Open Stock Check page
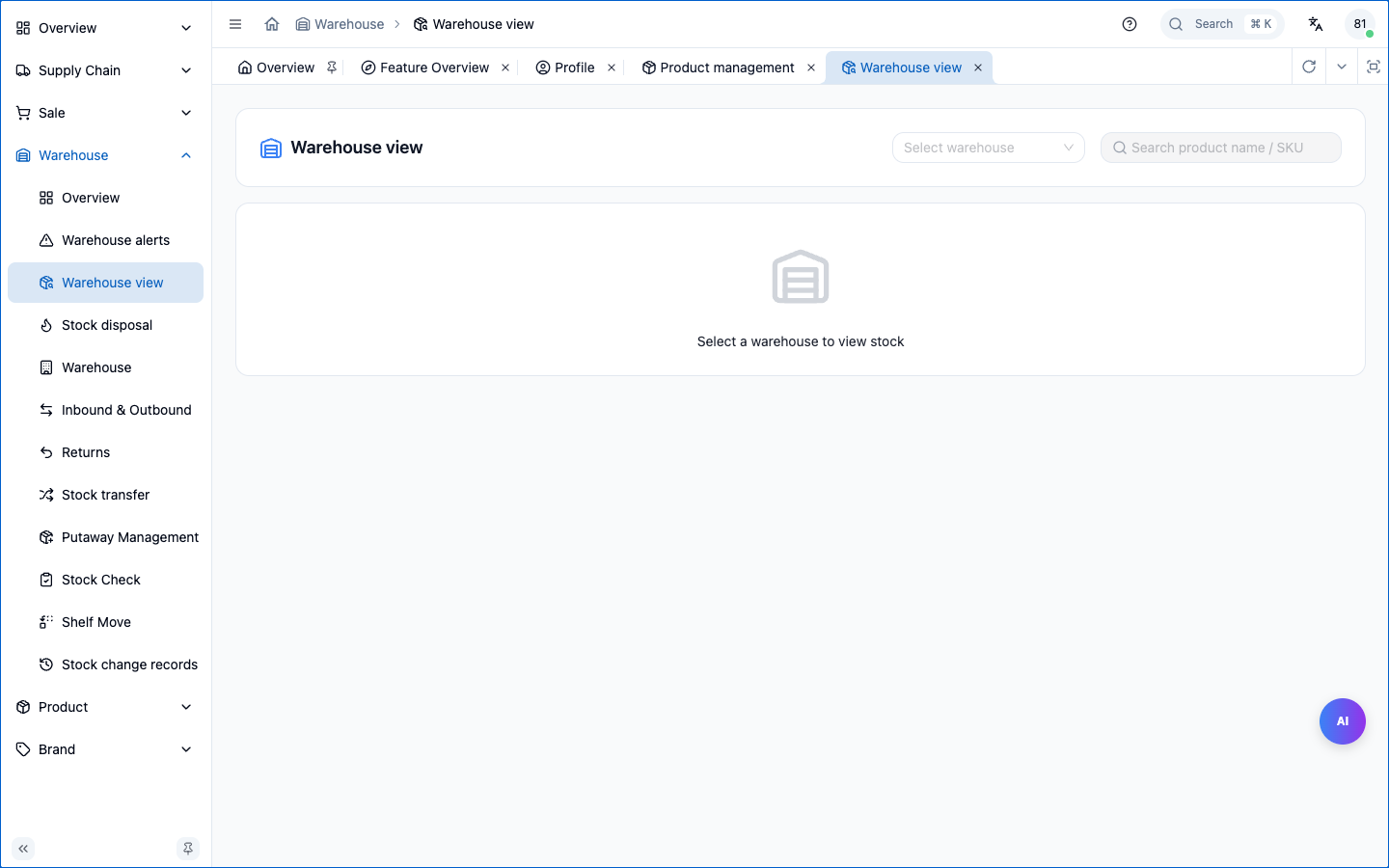The height and width of the screenshot is (868, 1389). point(106,580)
